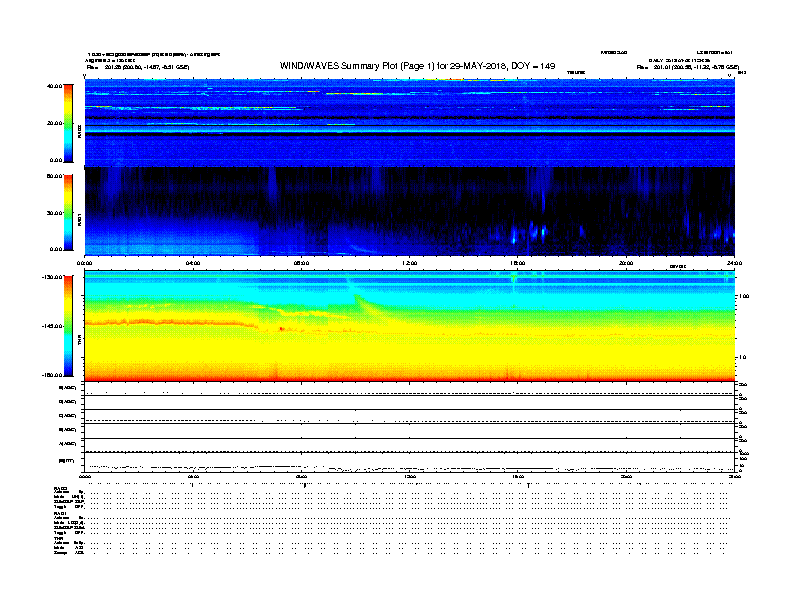The image size is (792, 612).
Task: Click 12:00 tick below the RAD1 panel
Action: [410, 263]
